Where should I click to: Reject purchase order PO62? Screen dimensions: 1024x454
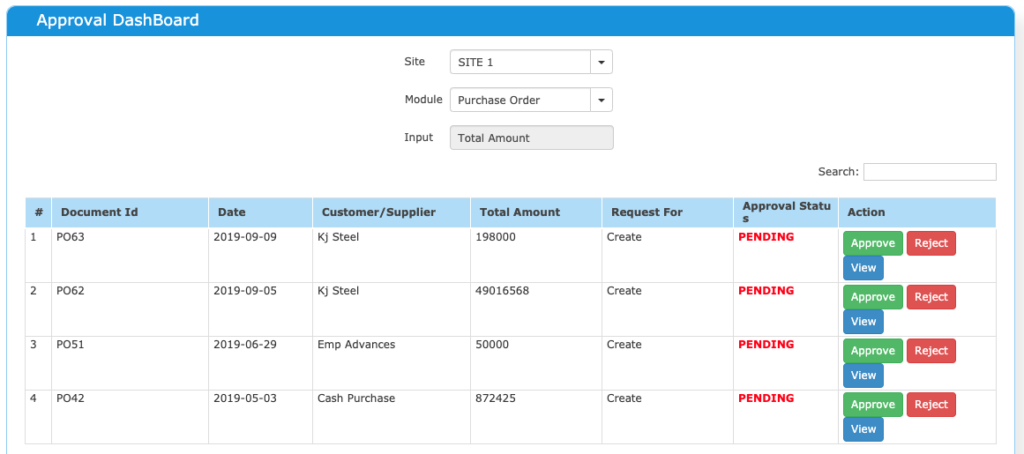[931, 297]
